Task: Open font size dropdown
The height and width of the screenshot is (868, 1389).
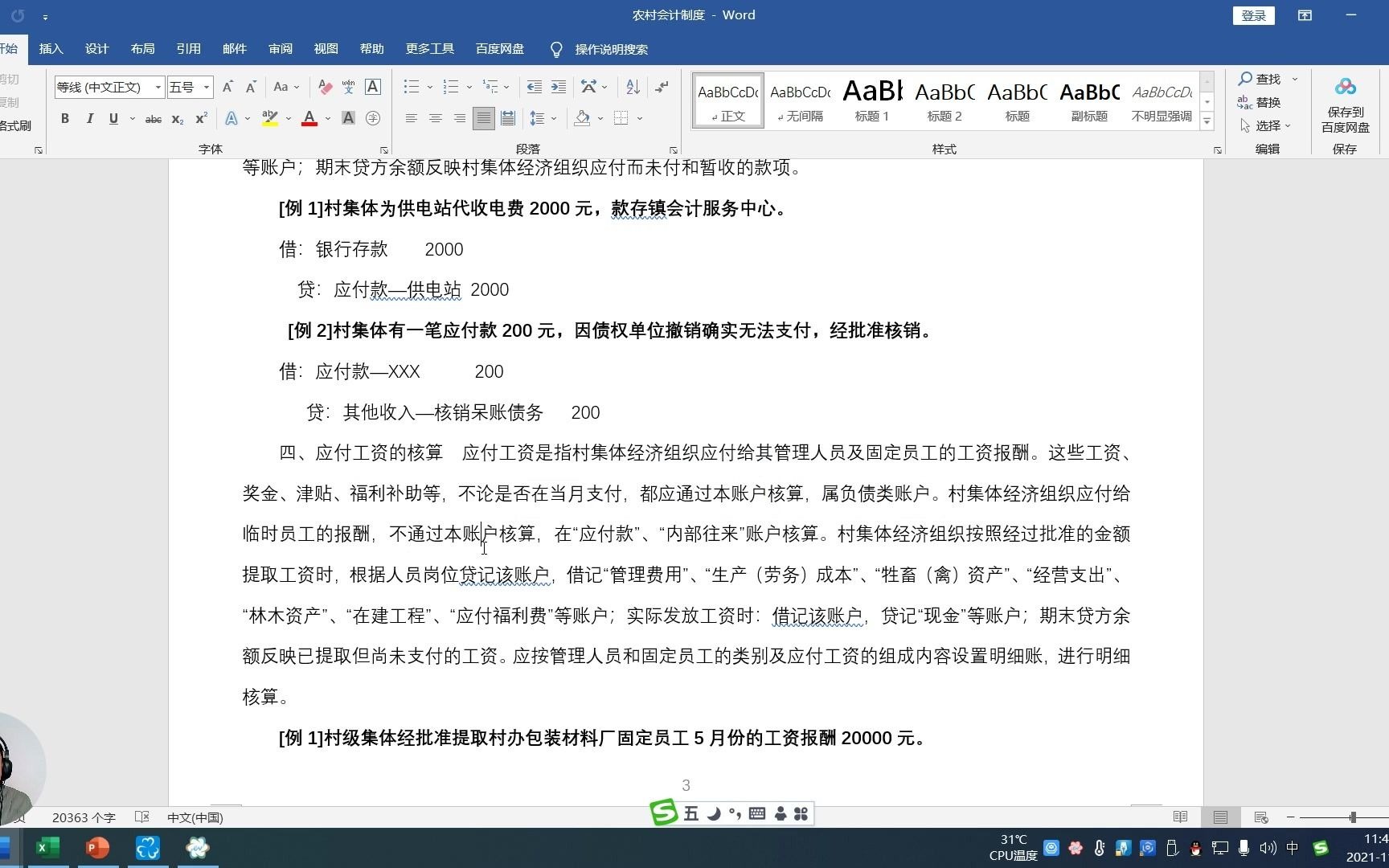Action: [207, 87]
